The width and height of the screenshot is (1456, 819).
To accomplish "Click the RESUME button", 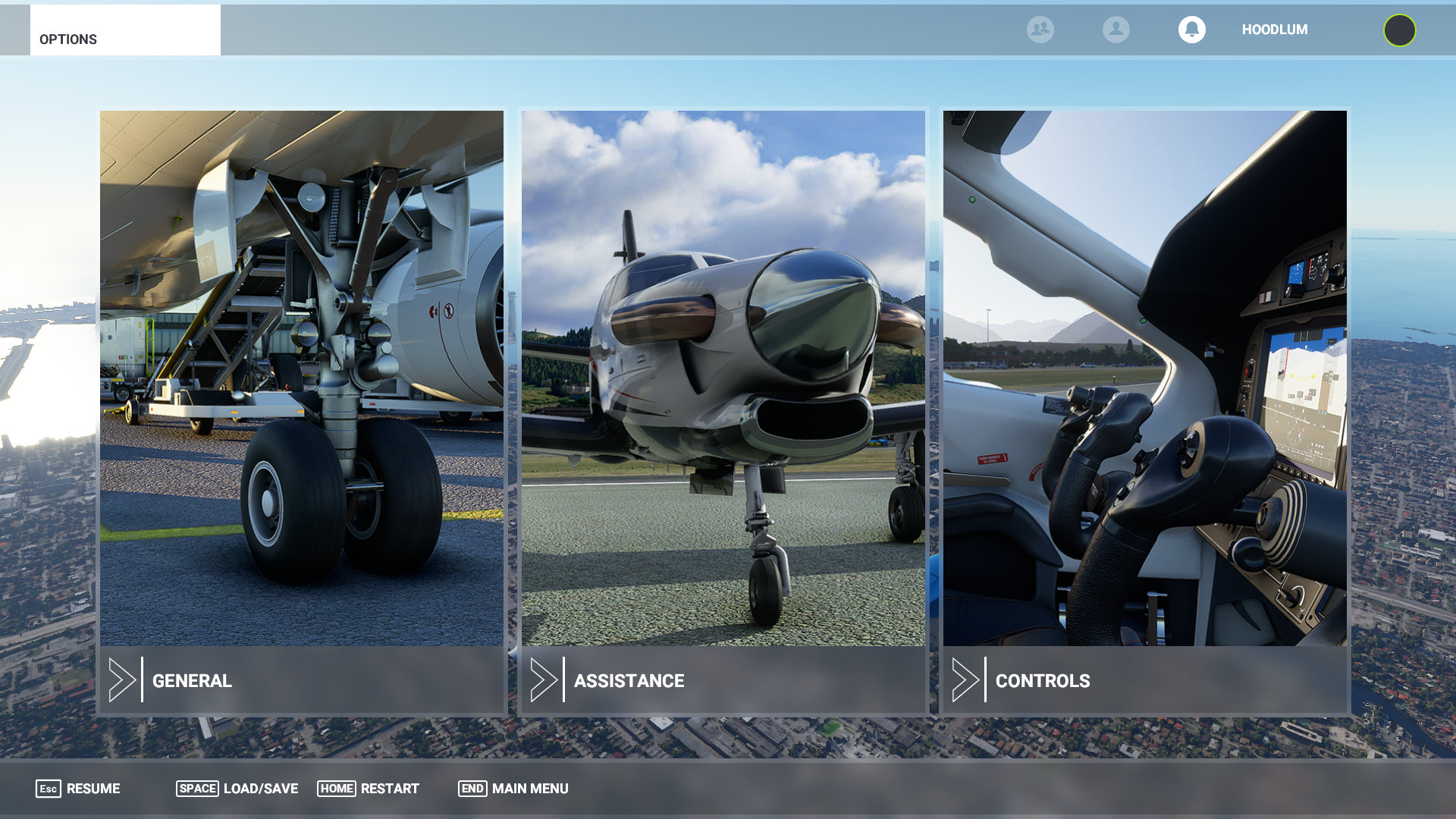I will 93,789.
